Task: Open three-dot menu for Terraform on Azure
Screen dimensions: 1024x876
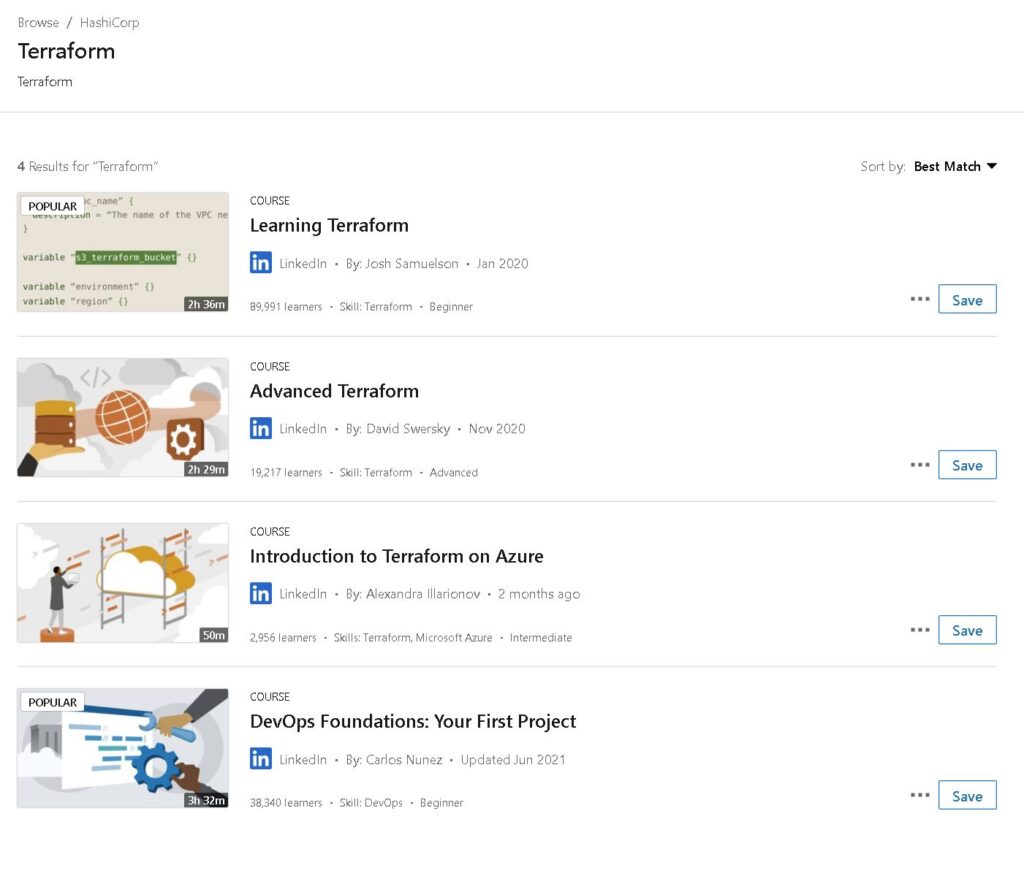Action: [x=920, y=630]
